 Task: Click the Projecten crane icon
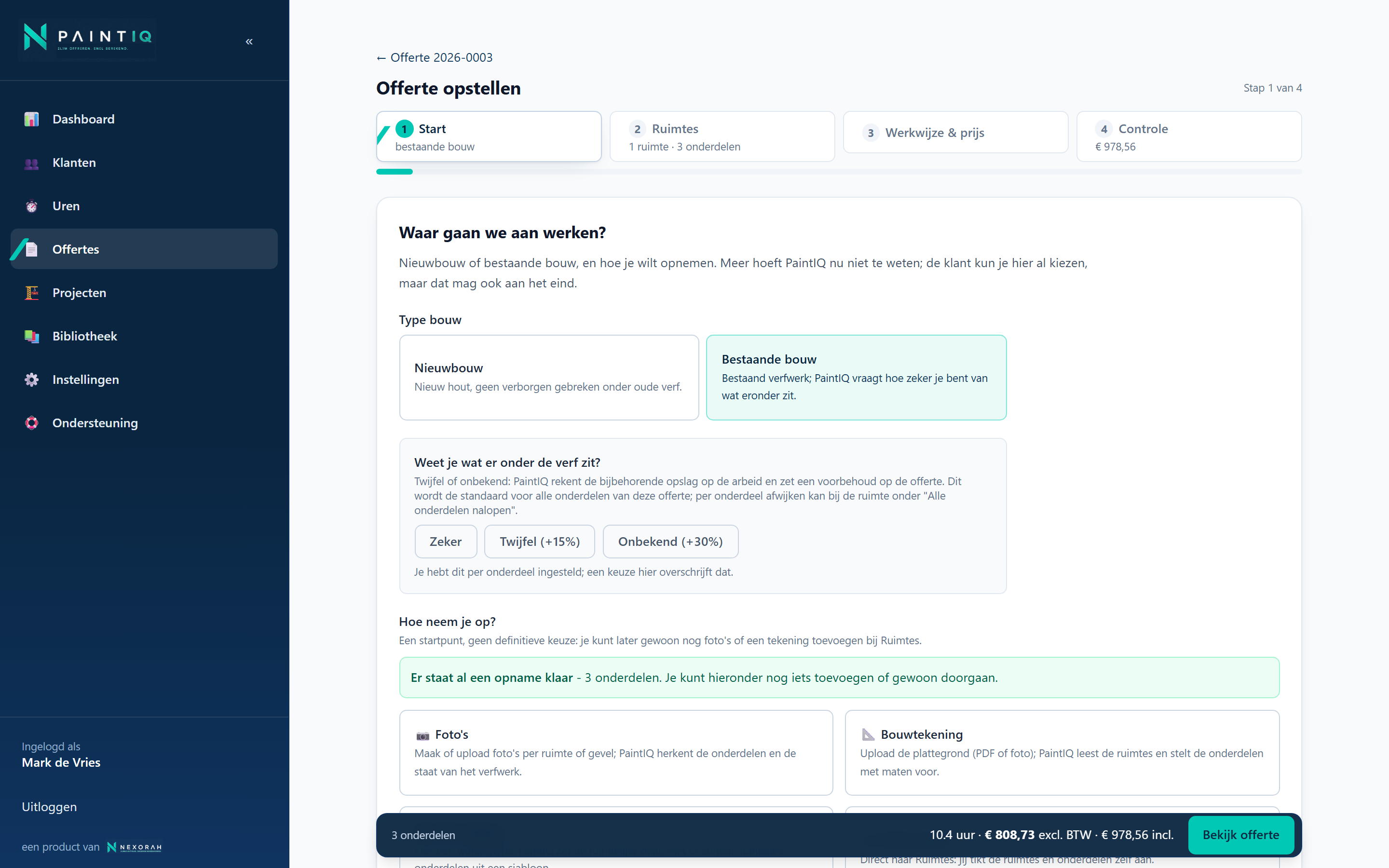click(31, 293)
